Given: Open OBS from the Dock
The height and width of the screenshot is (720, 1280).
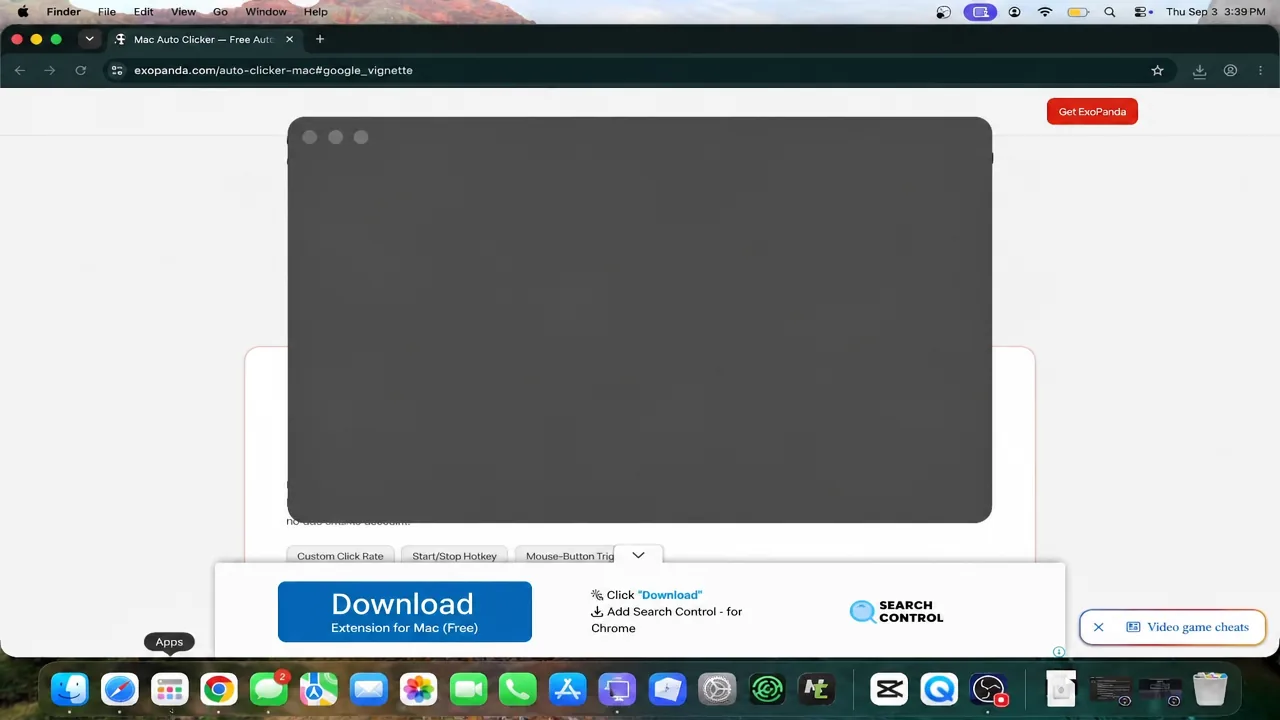Looking at the screenshot, I should pos(988,689).
